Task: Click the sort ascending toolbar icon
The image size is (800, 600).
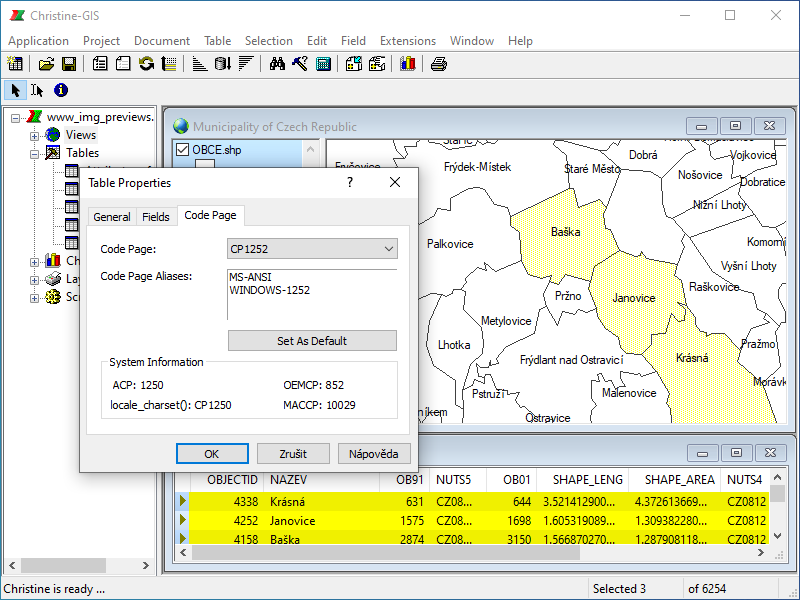Action: click(199, 64)
